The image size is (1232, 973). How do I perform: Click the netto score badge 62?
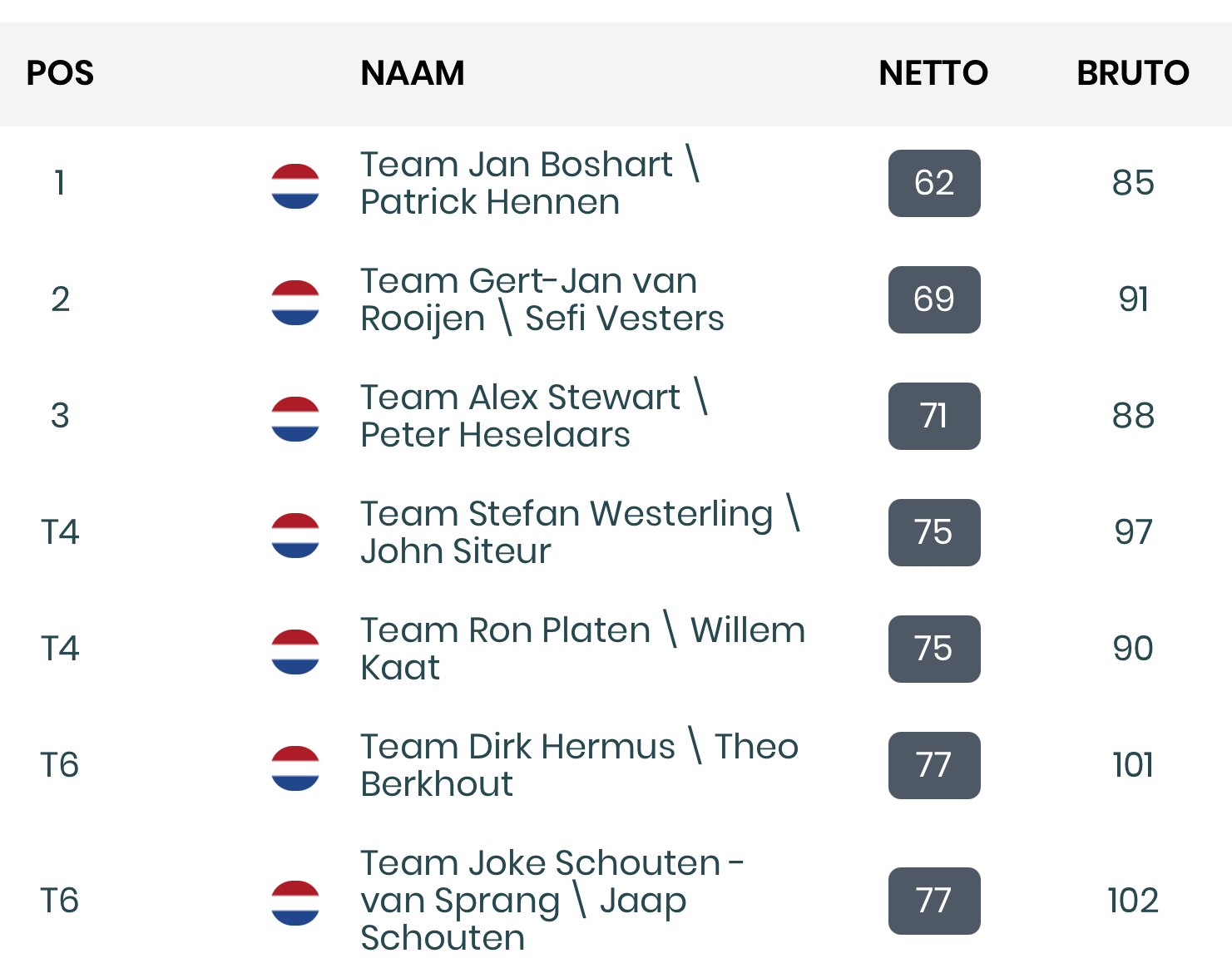click(x=934, y=183)
